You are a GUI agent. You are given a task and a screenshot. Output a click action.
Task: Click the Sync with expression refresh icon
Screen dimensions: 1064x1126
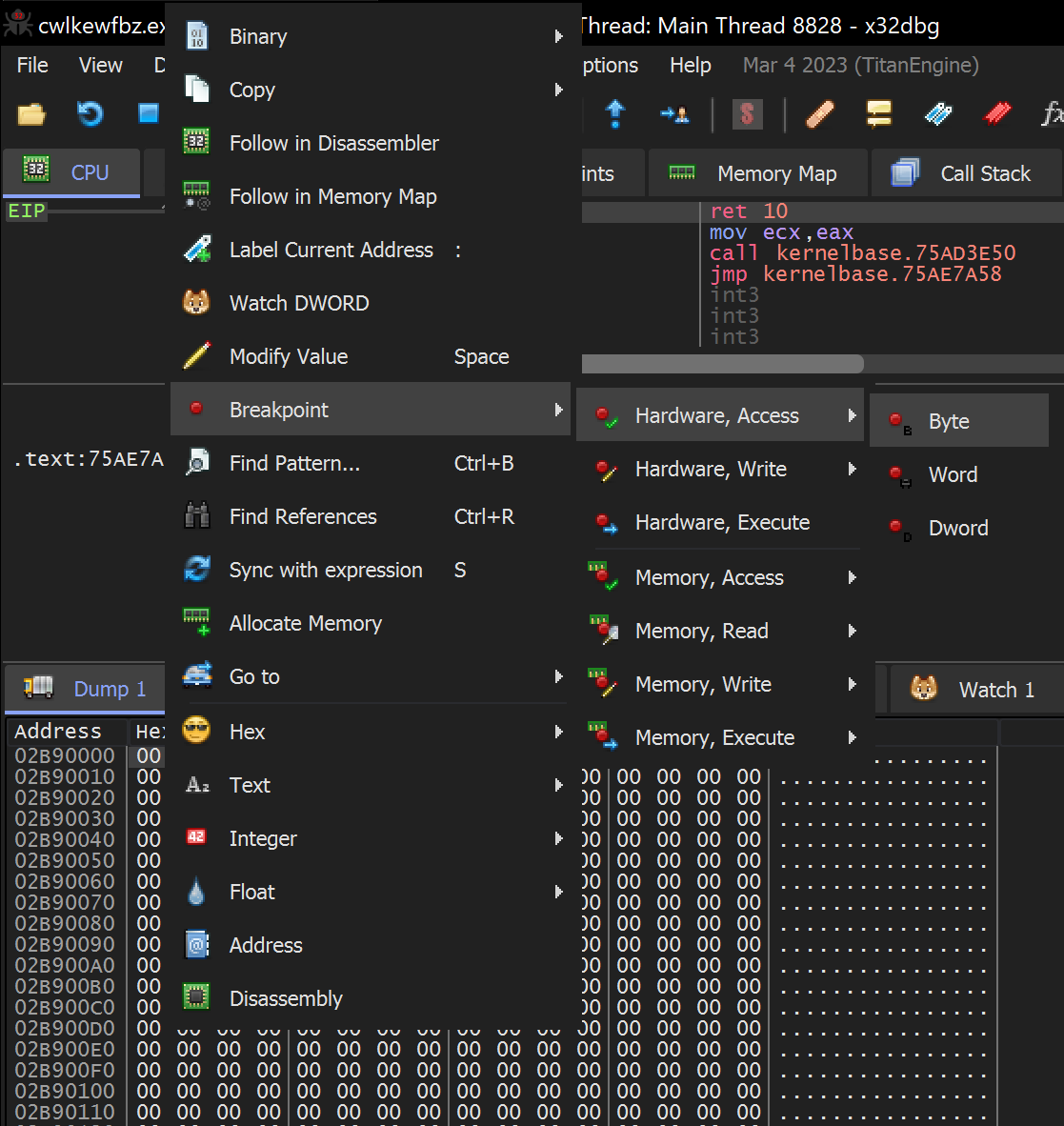(x=197, y=569)
